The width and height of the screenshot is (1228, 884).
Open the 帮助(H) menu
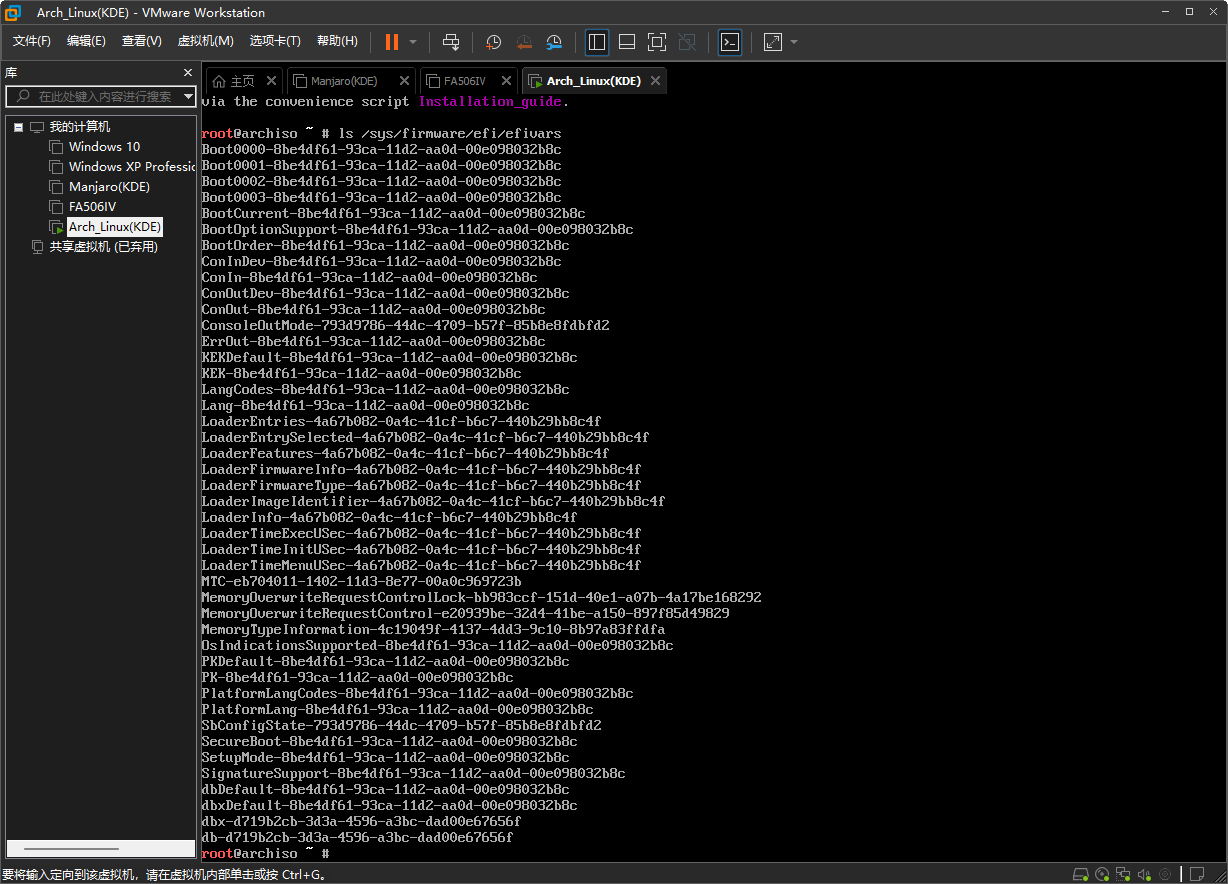click(337, 41)
